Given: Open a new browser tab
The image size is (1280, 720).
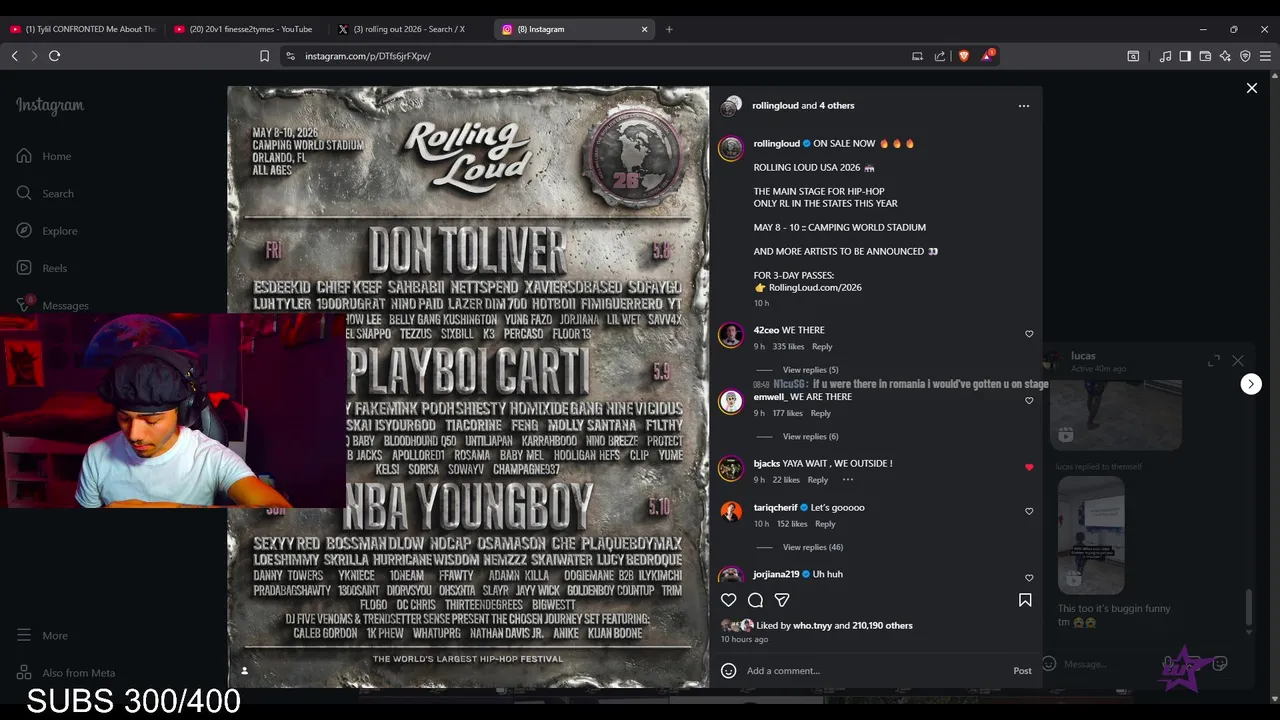Looking at the screenshot, I should [x=669, y=29].
